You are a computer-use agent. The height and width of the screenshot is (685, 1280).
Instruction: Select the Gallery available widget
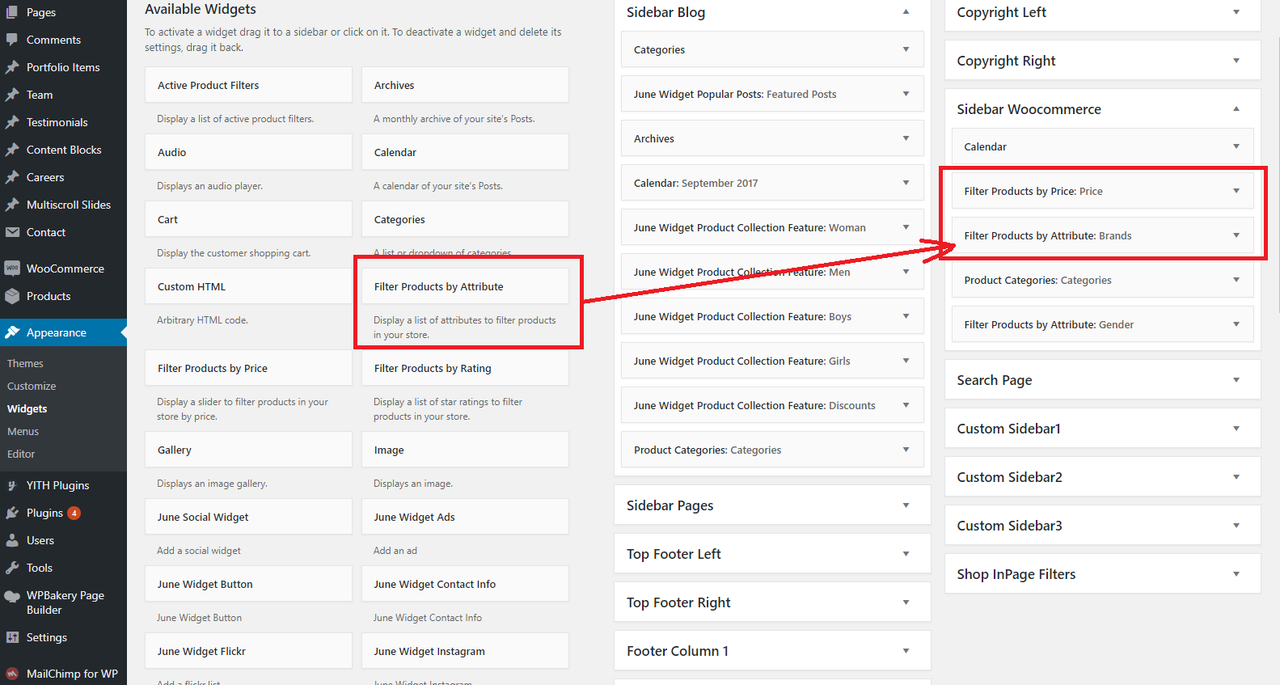(x=248, y=450)
